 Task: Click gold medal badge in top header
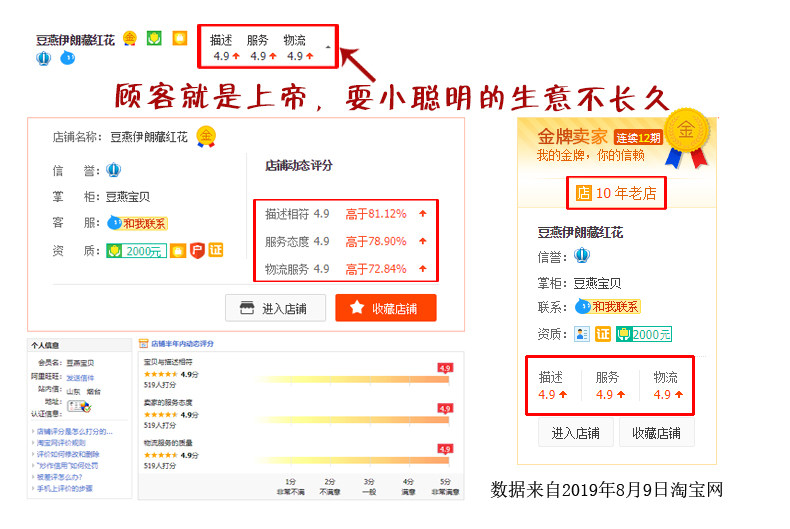click(130, 38)
